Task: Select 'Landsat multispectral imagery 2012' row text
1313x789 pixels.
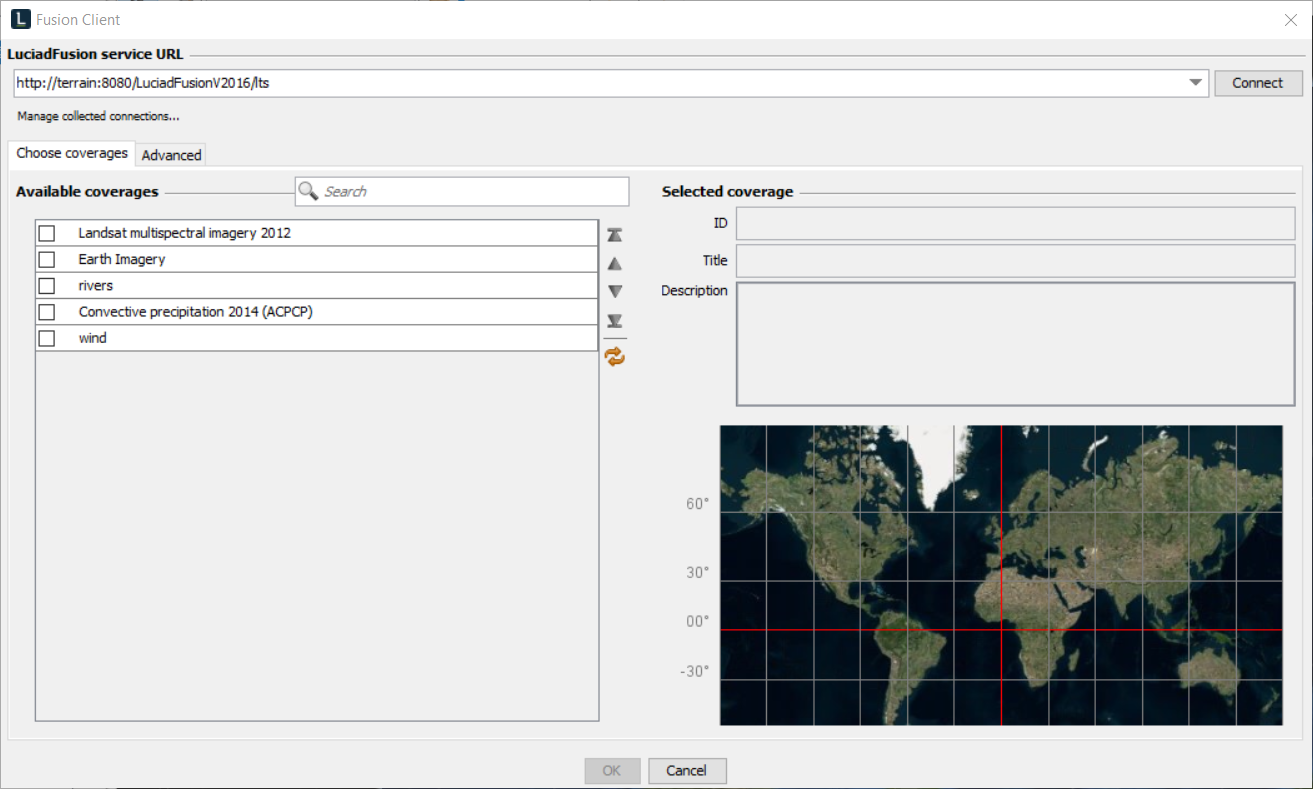Action: click(185, 233)
